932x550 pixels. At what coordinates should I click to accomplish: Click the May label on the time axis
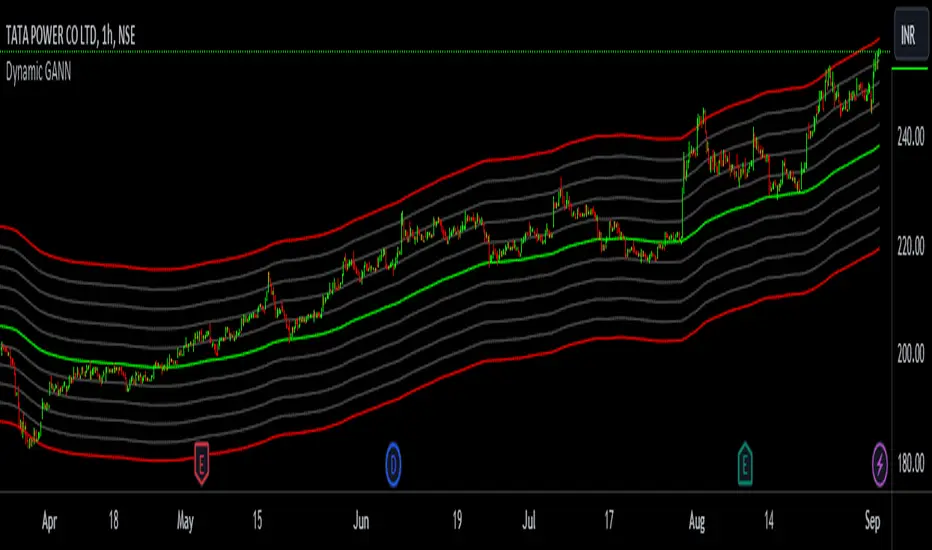(185, 522)
